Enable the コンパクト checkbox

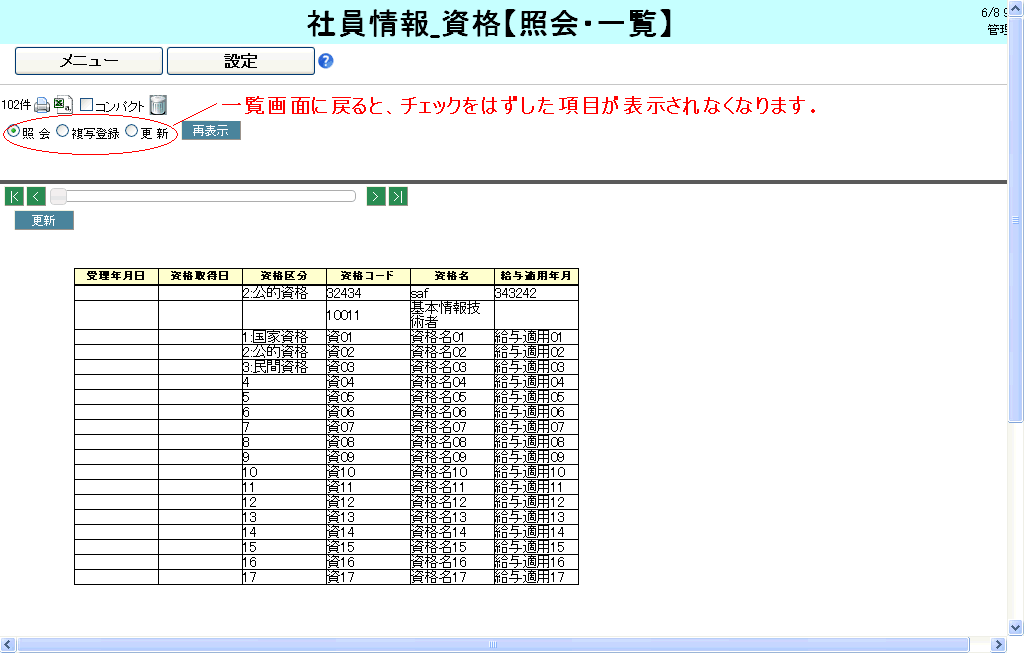(86, 105)
